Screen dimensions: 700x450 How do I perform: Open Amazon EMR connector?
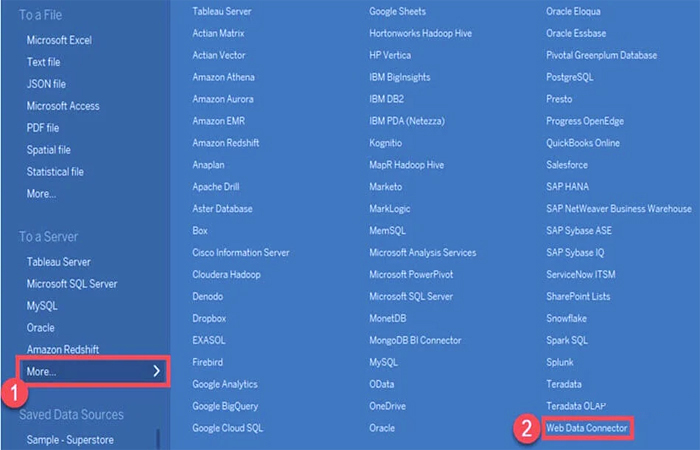218,121
